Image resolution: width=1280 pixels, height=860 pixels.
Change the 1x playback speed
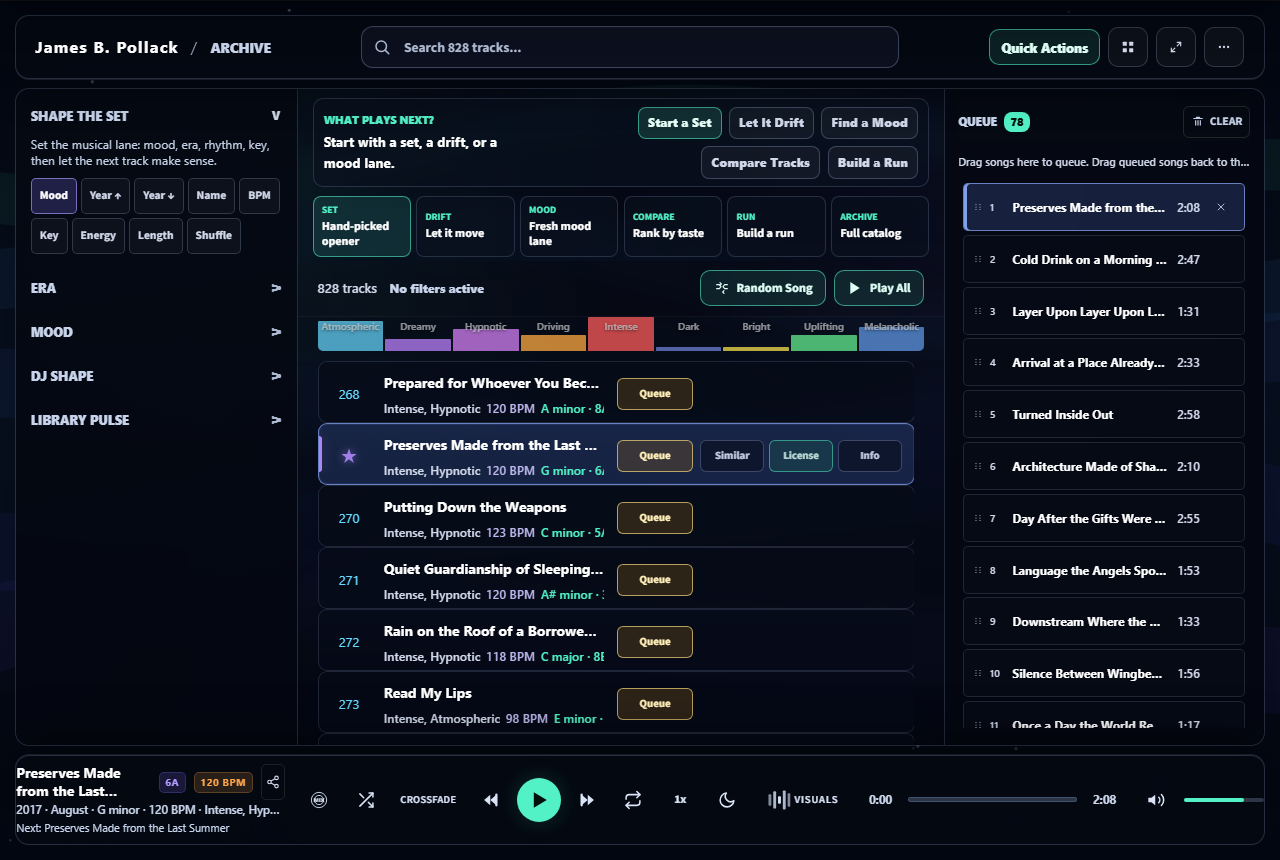click(x=680, y=800)
